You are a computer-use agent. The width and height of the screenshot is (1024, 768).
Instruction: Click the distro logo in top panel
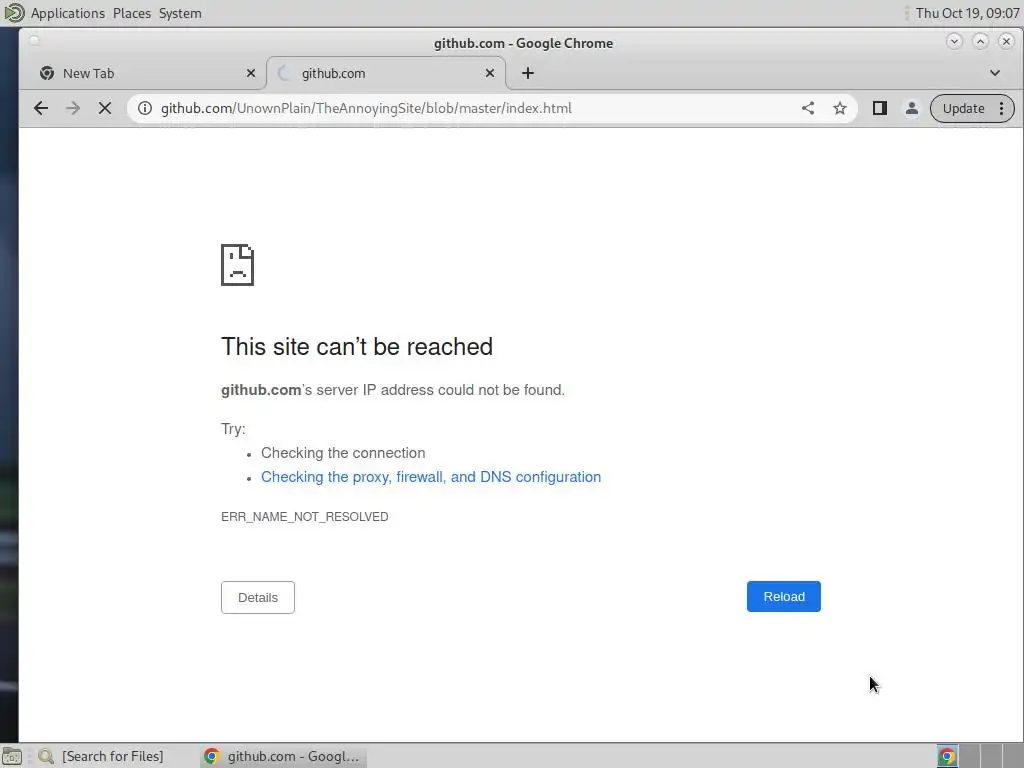click(x=14, y=12)
